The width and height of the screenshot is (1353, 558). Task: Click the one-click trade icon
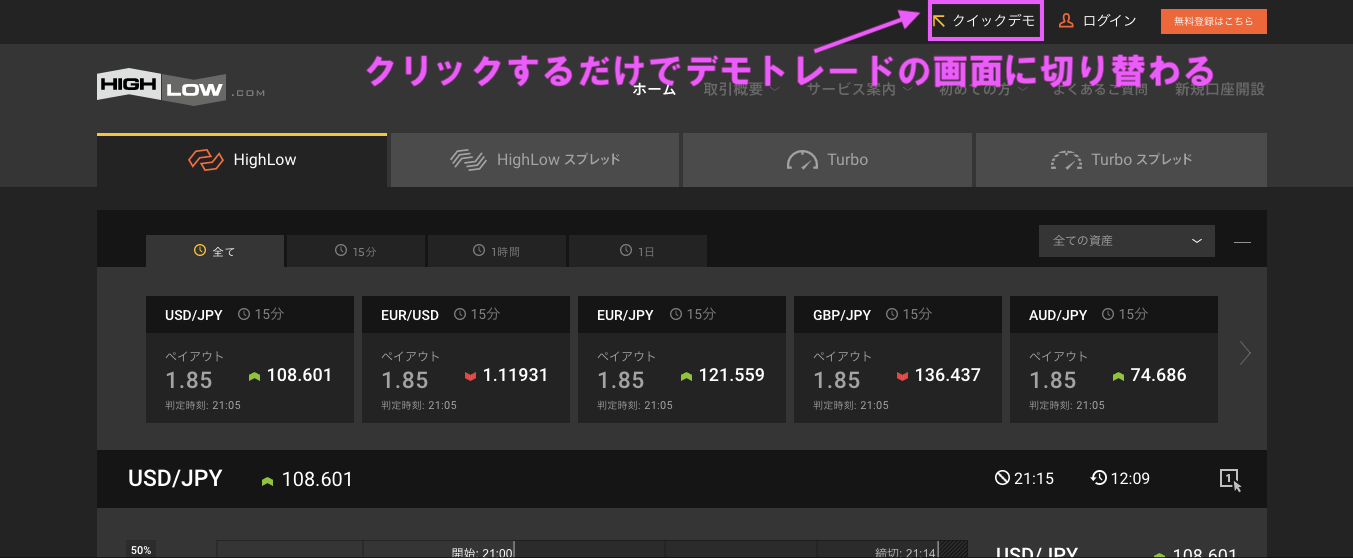1230,479
